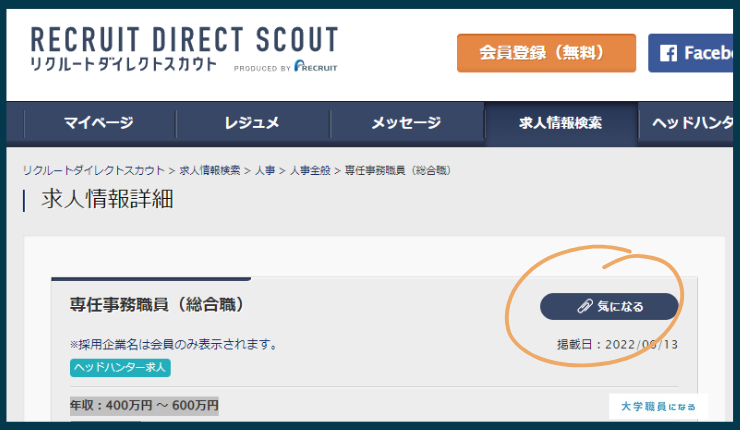This screenshot has height=430, width=740.
Task: Click the Facebook f icon
Action: [669, 53]
